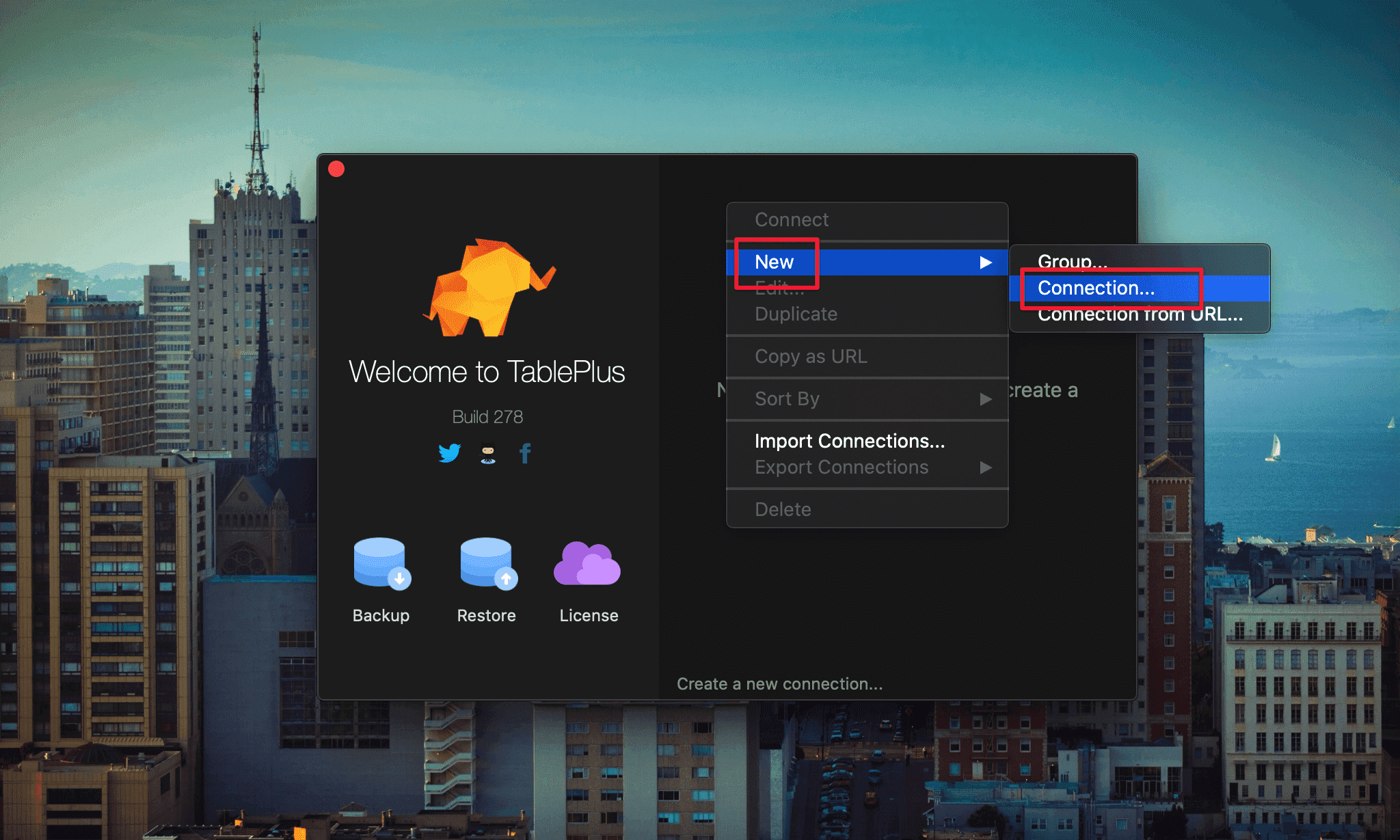Select Connect in the context menu
The height and width of the screenshot is (840, 1400).
(867, 220)
